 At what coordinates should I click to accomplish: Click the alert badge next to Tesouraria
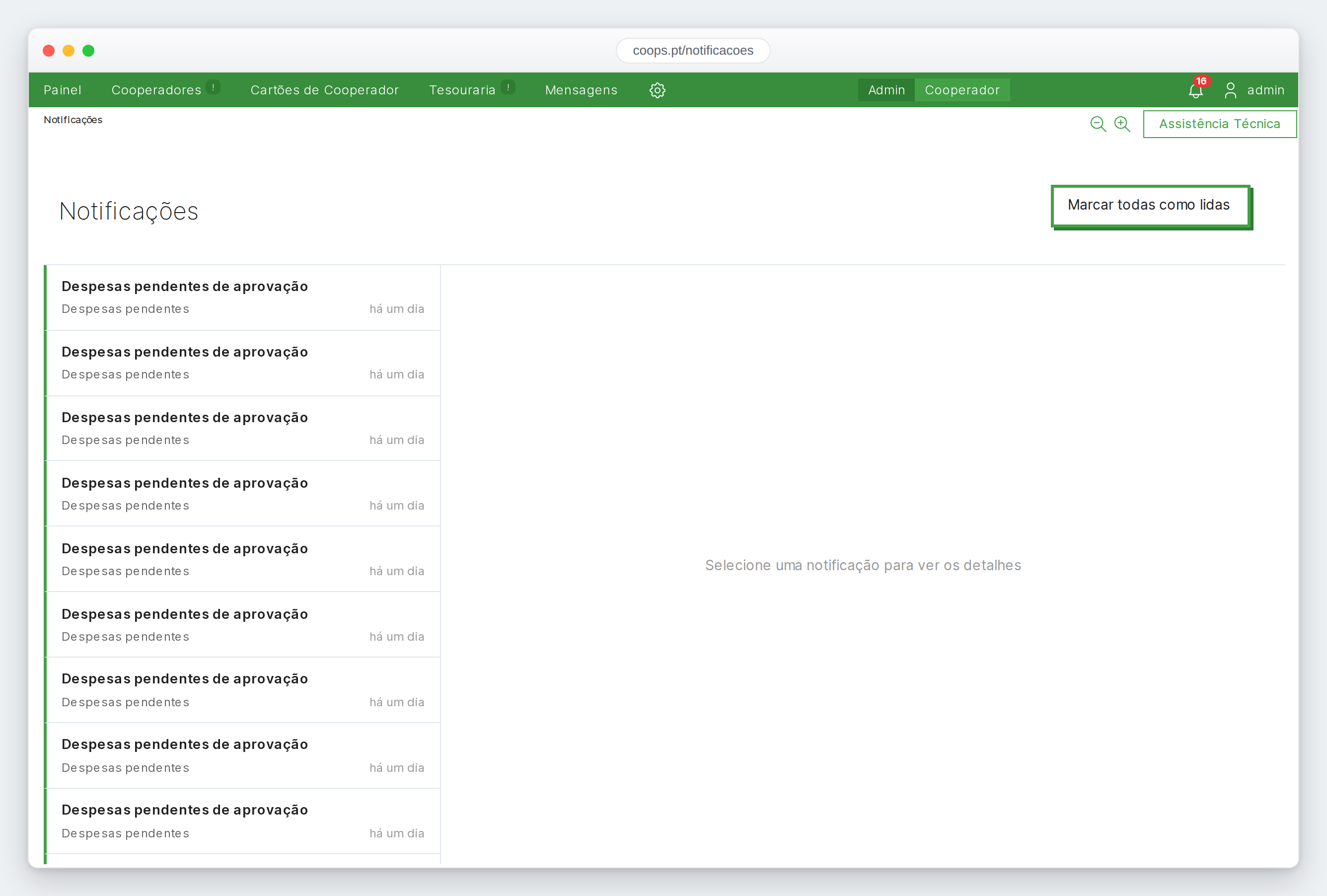tap(508, 87)
